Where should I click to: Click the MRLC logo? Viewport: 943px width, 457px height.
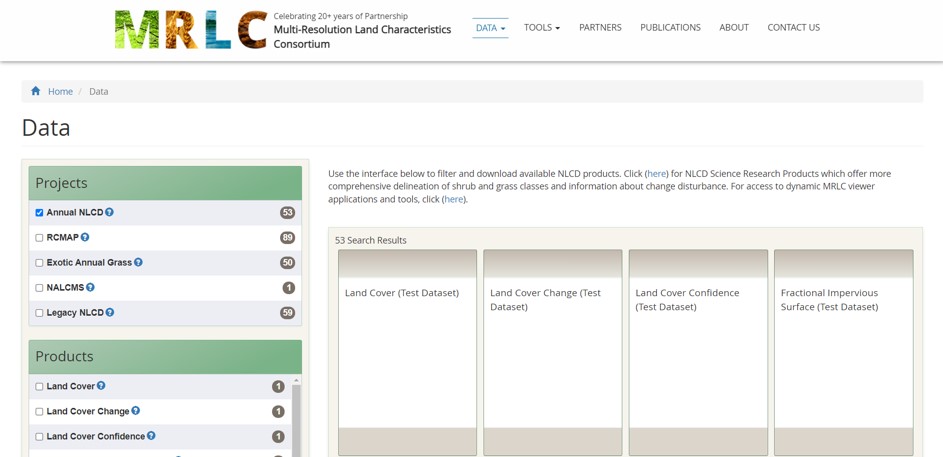pyautogui.click(x=190, y=29)
